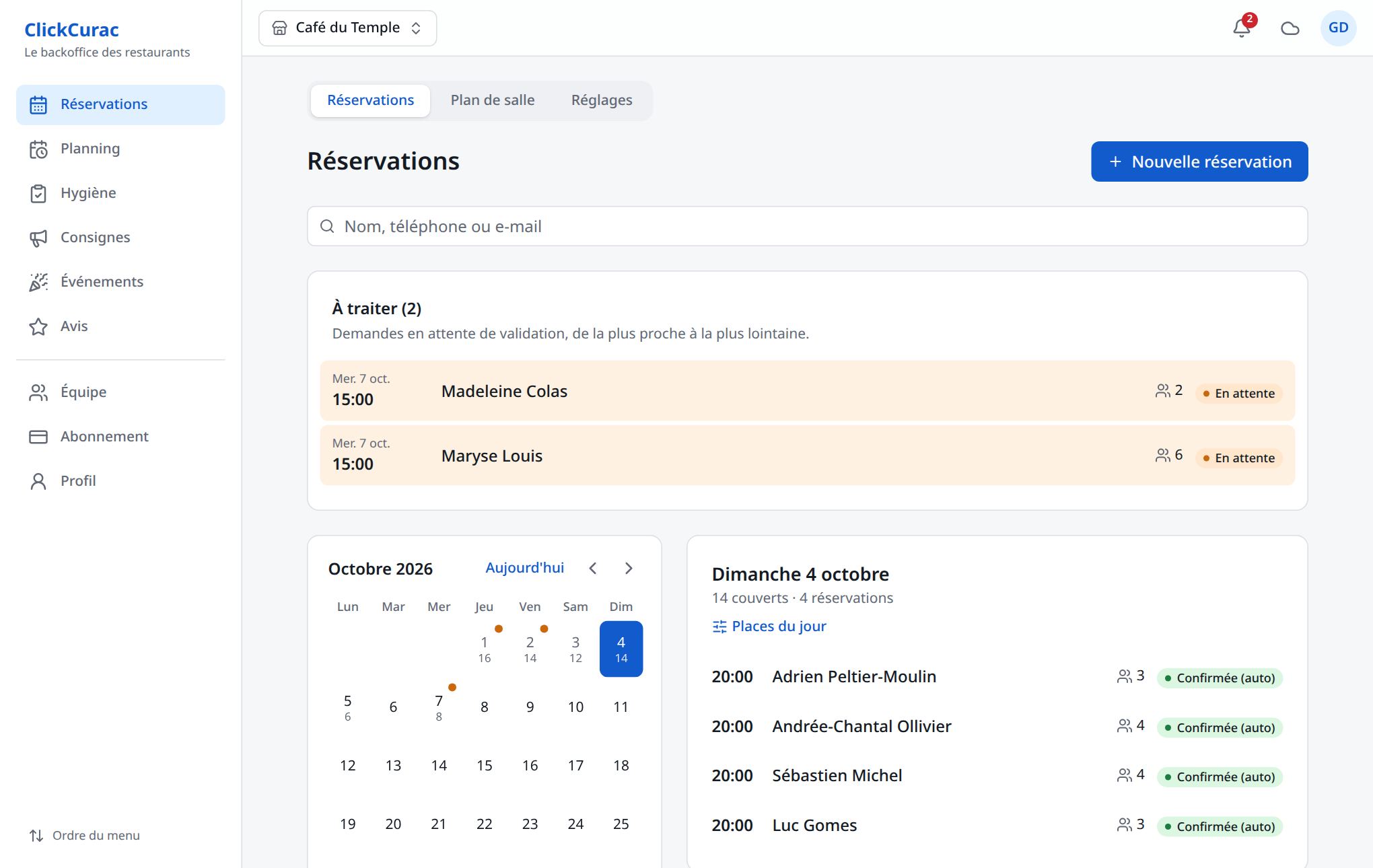Click the Événements party icon
Screen dimensions: 1373x868
point(38,283)
